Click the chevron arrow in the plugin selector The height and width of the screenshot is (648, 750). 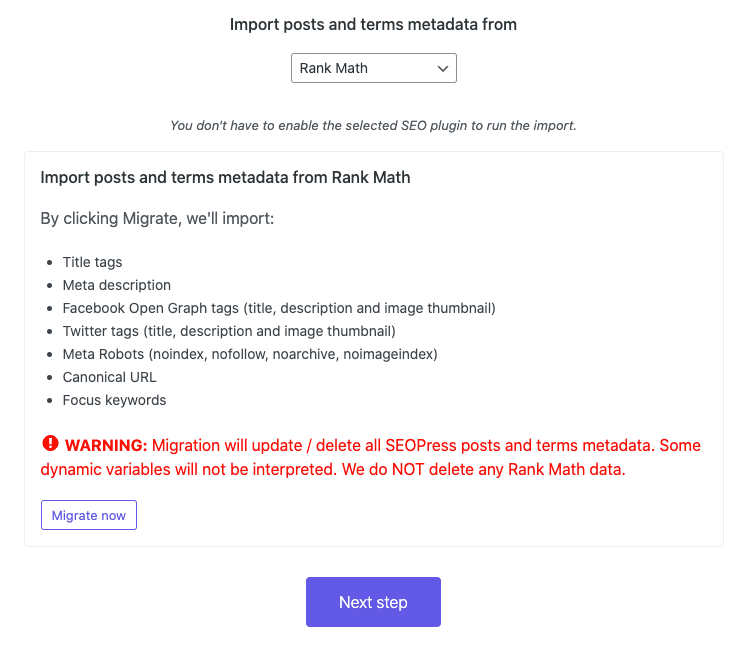point(443,68)
